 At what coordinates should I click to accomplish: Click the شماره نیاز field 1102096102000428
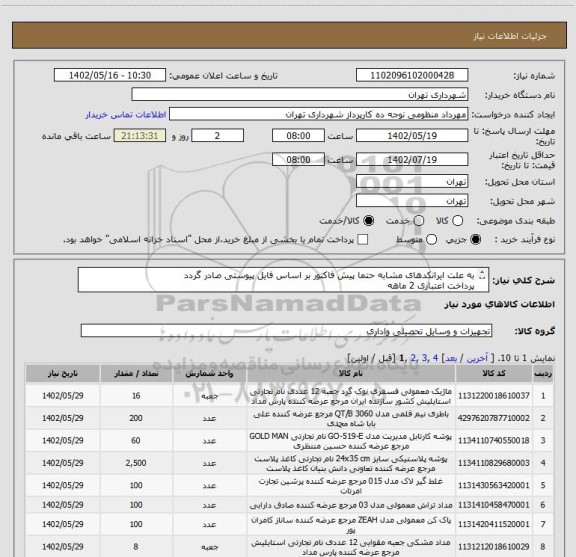(412, 75)
